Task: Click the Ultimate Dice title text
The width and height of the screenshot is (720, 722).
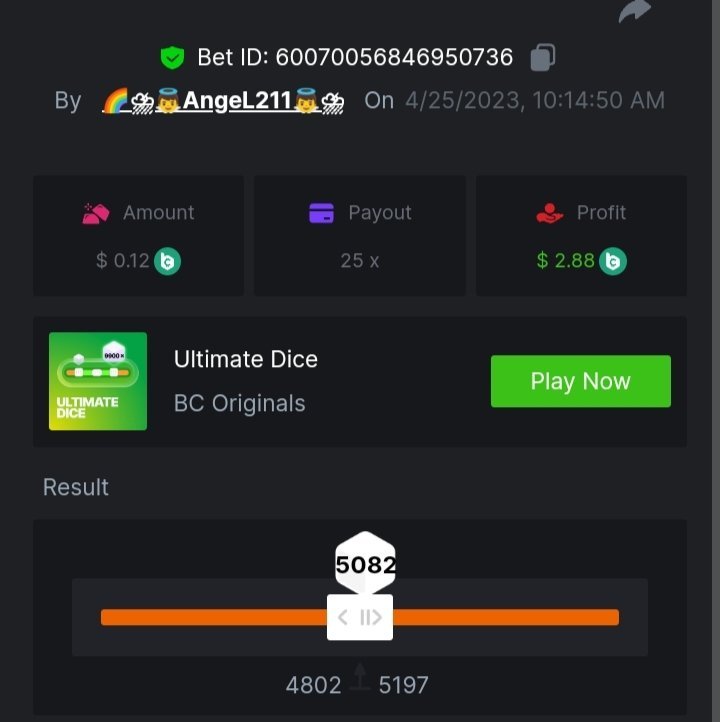Action: pyautogui.click(x=246, y=359)
